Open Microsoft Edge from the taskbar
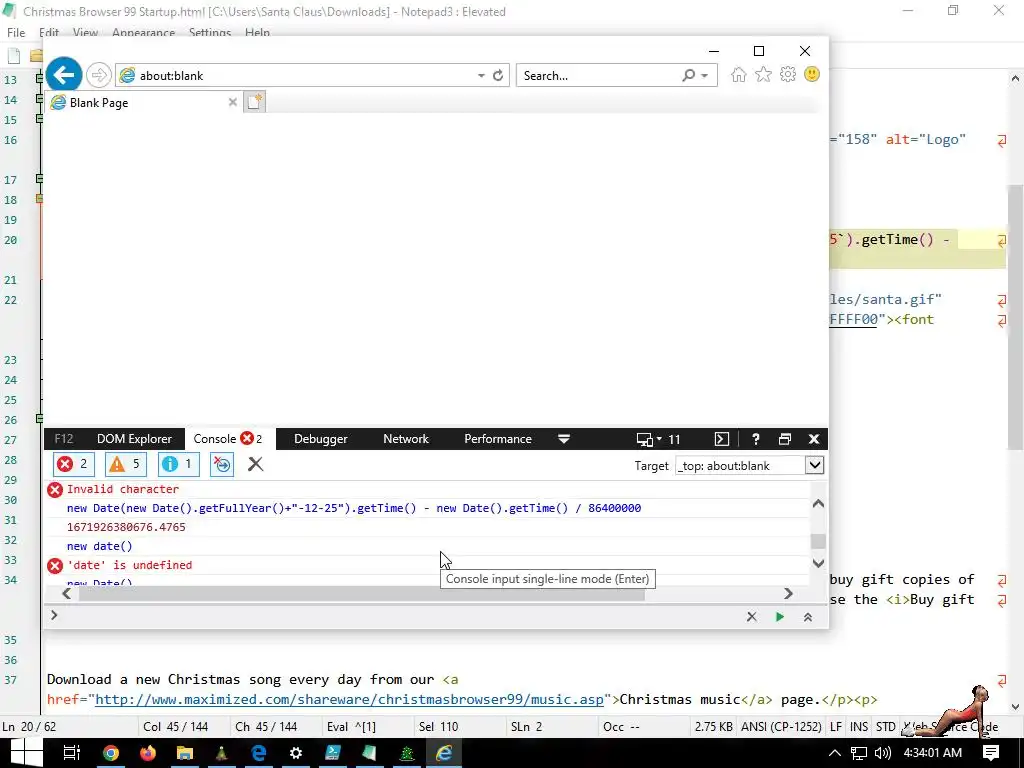 [259, 753]
